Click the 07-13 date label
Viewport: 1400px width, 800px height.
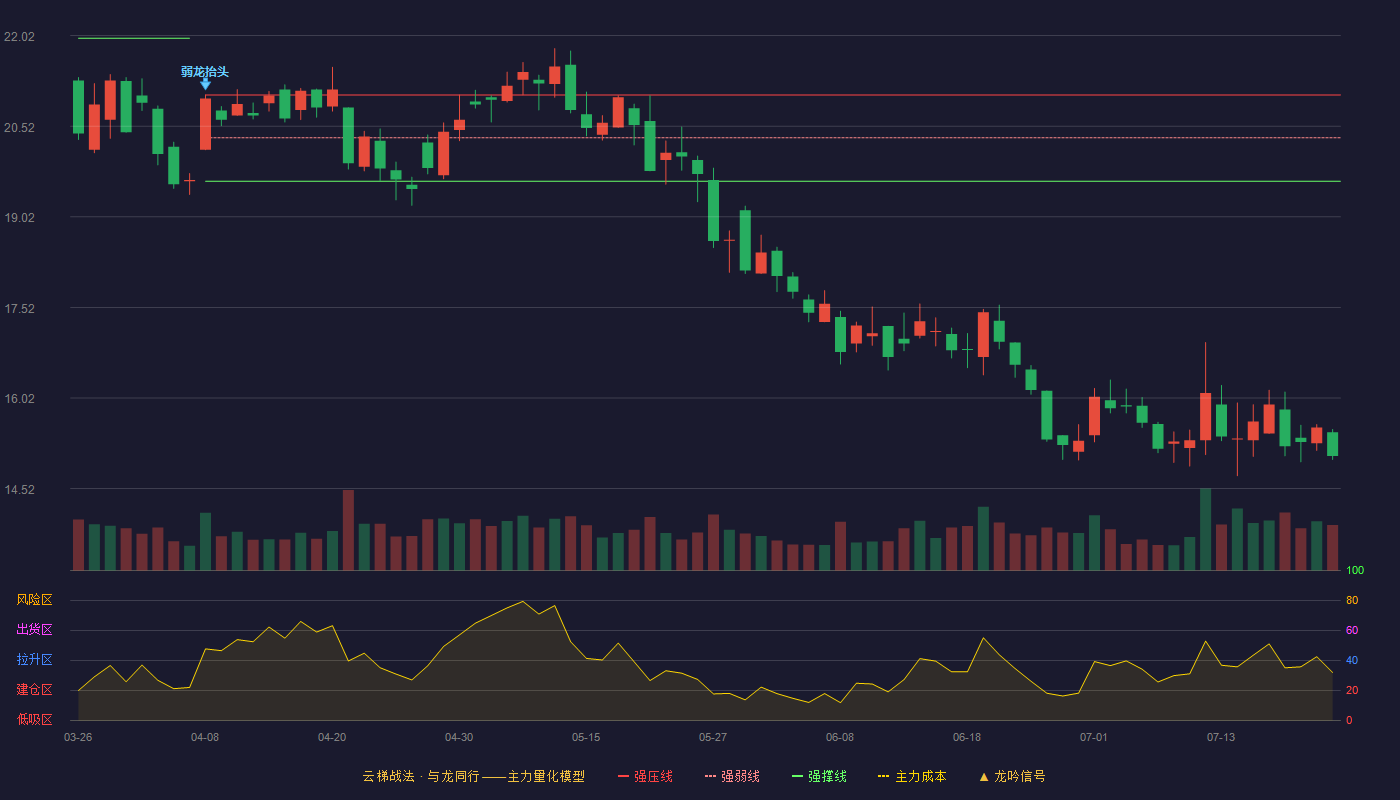[x=1221, y=738]
